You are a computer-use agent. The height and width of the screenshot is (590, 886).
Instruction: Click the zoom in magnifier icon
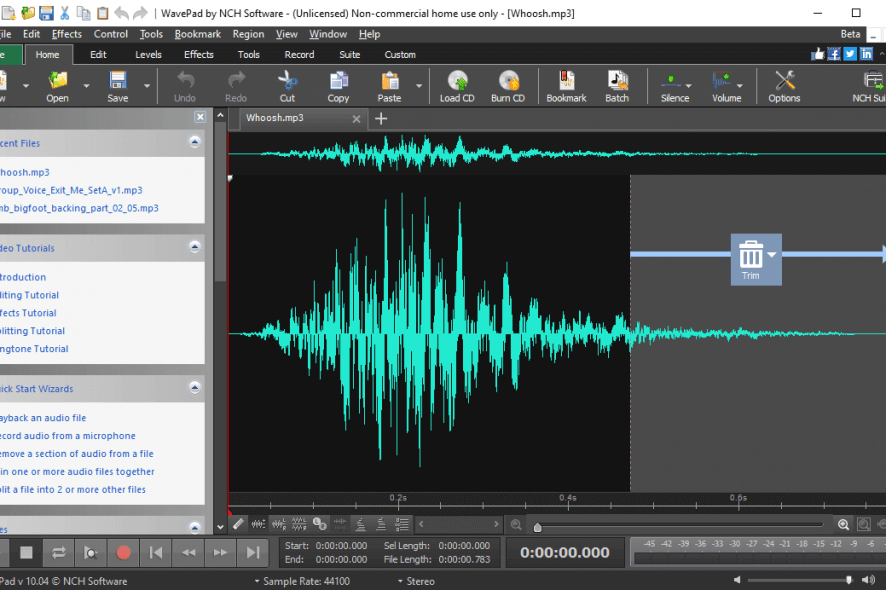pos(844,524)
